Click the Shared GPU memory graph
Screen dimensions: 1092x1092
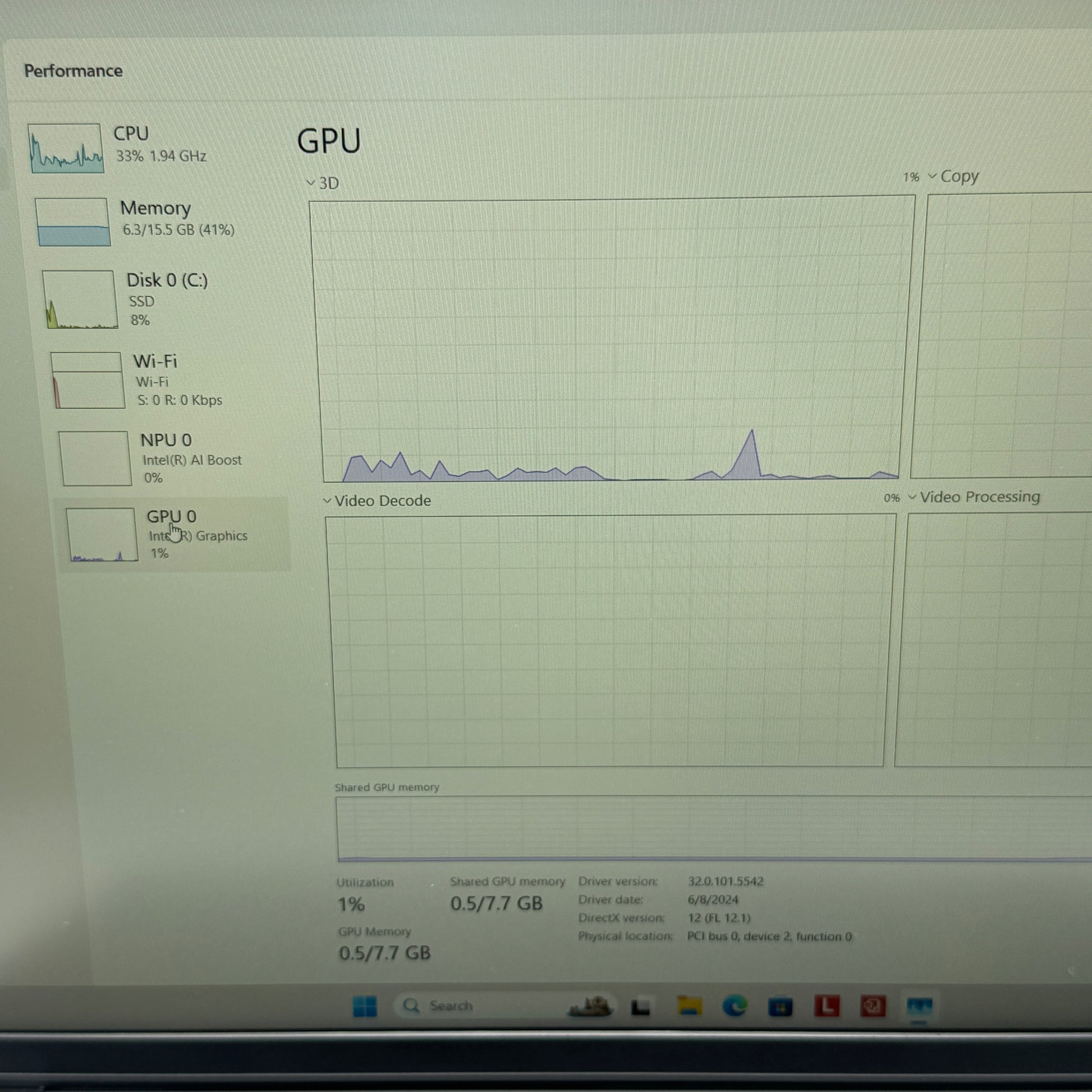714,828
